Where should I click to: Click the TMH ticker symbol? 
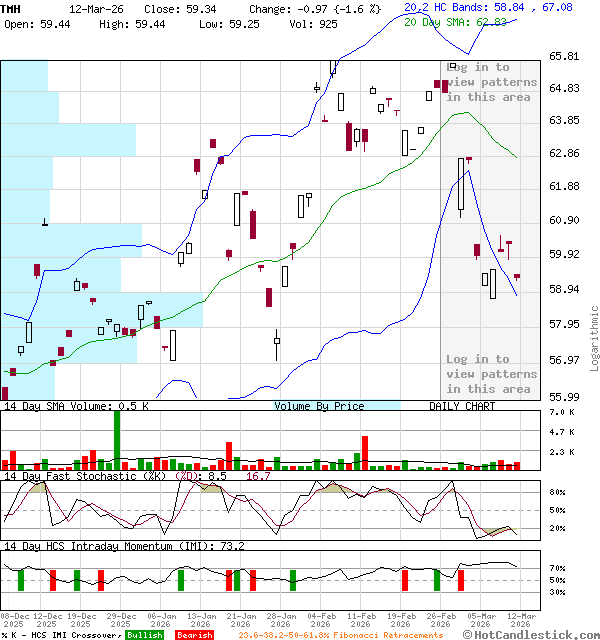click(11, 8)
